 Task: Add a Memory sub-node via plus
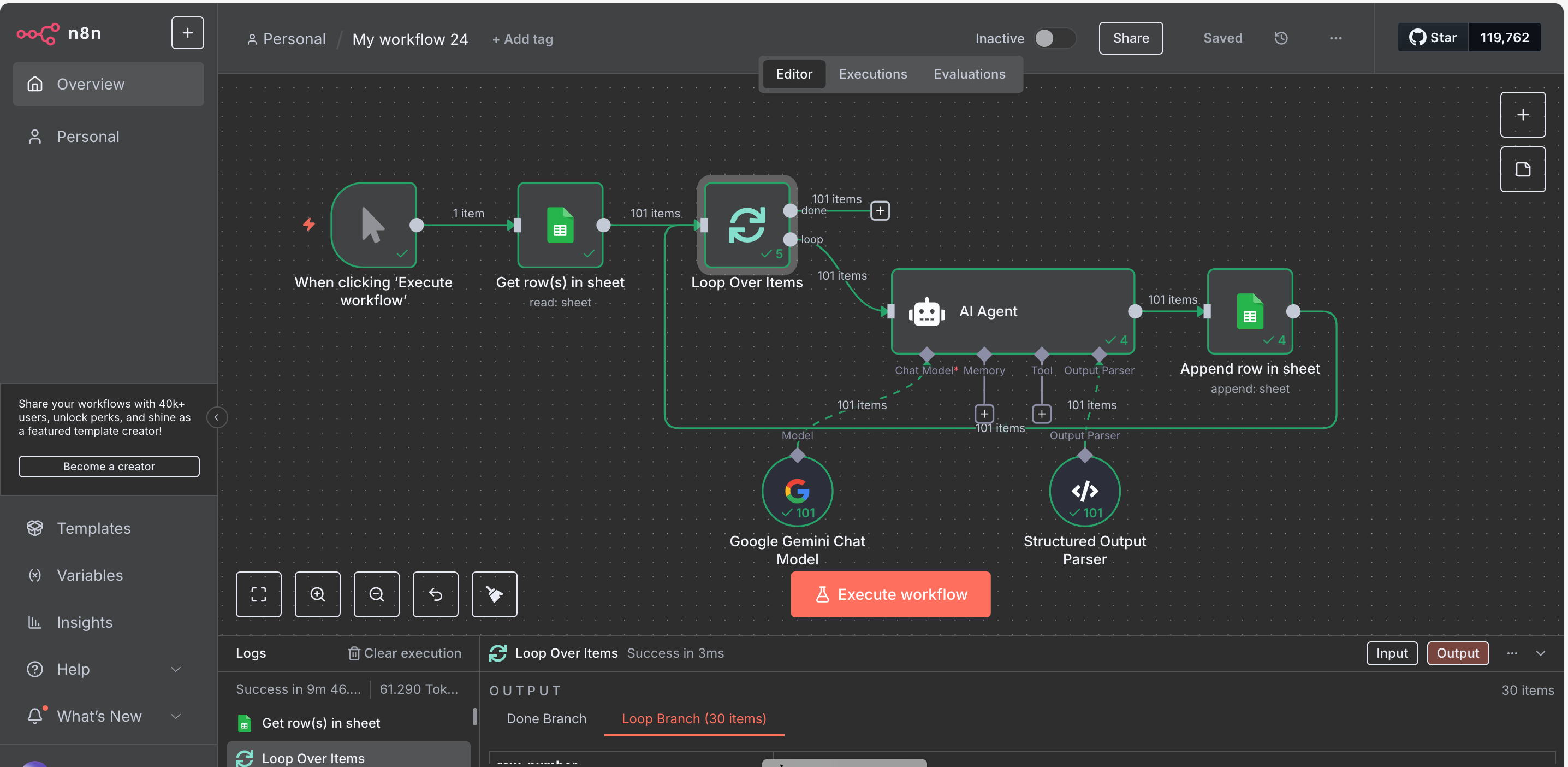point(984,414)
